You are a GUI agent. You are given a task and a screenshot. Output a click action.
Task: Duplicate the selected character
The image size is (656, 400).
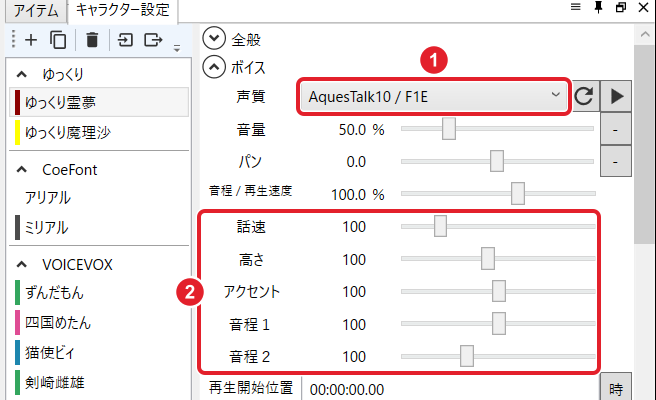58,40
